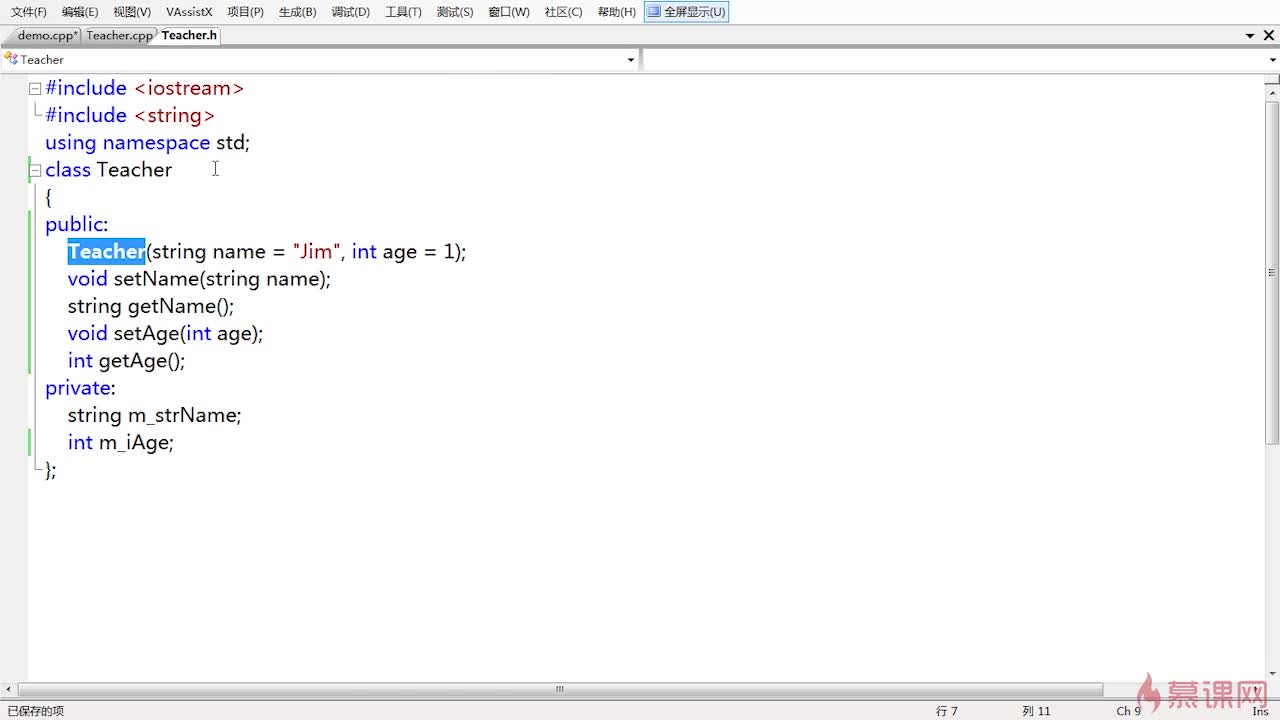The image size is (1280, 720).
Task: Click the highlighted Teacher constructor name
Action: [x=107, y=252]
